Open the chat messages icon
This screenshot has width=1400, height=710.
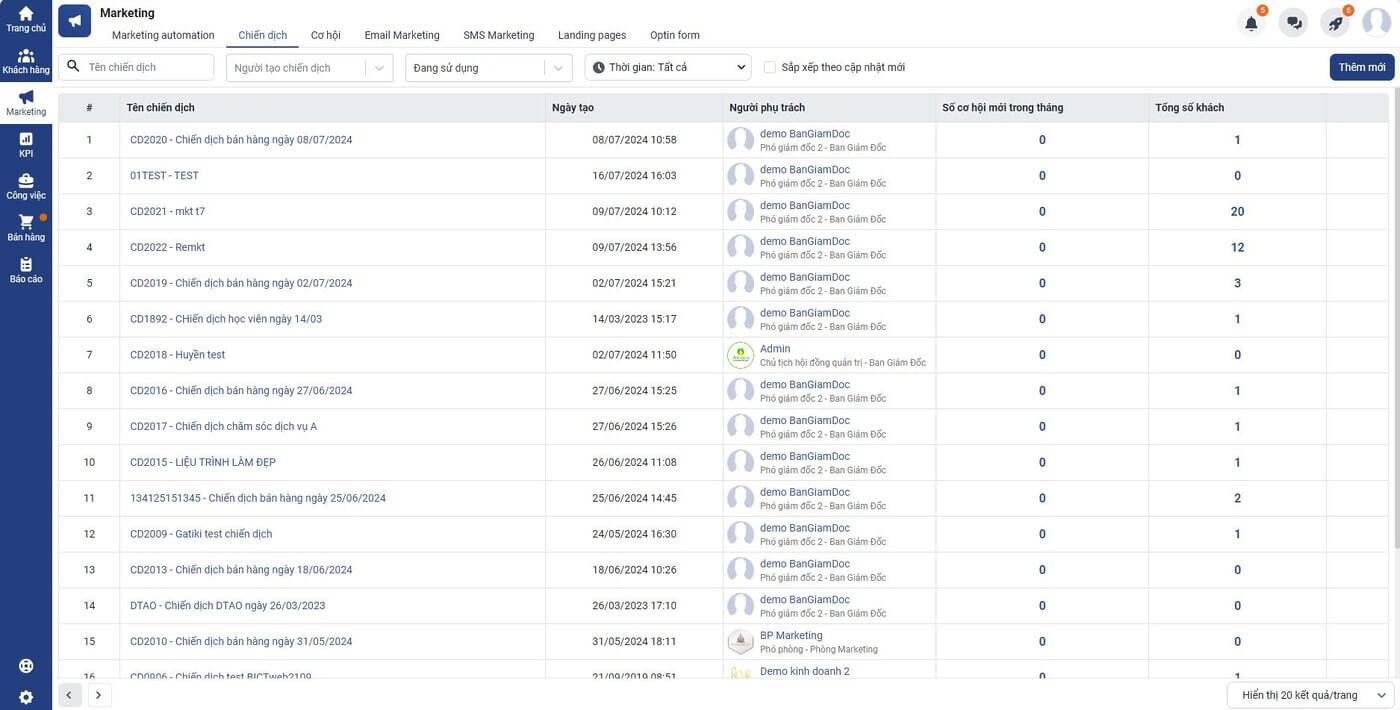pos(1294,23)
